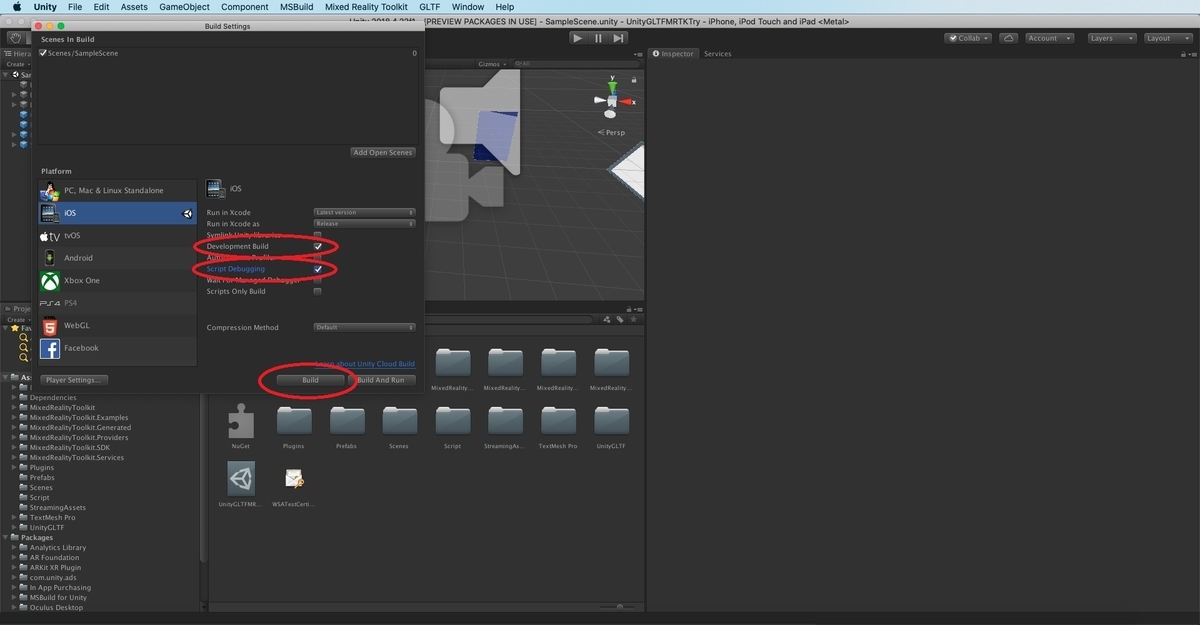Open the NuGet asset icon
1200x625 pixels.
240,421
